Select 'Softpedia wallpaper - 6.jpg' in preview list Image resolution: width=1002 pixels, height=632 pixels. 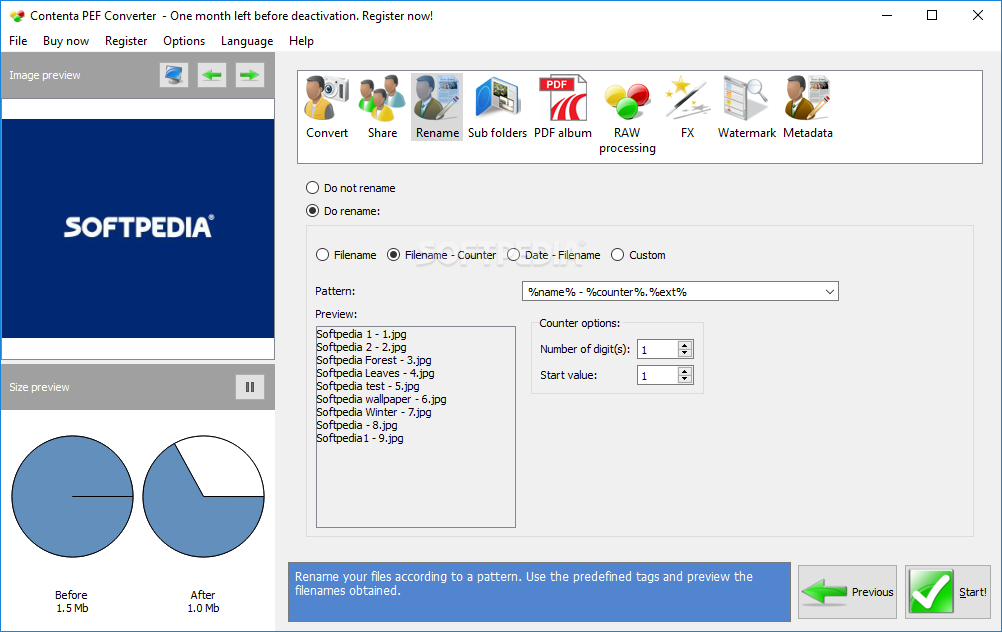(382, 399)
